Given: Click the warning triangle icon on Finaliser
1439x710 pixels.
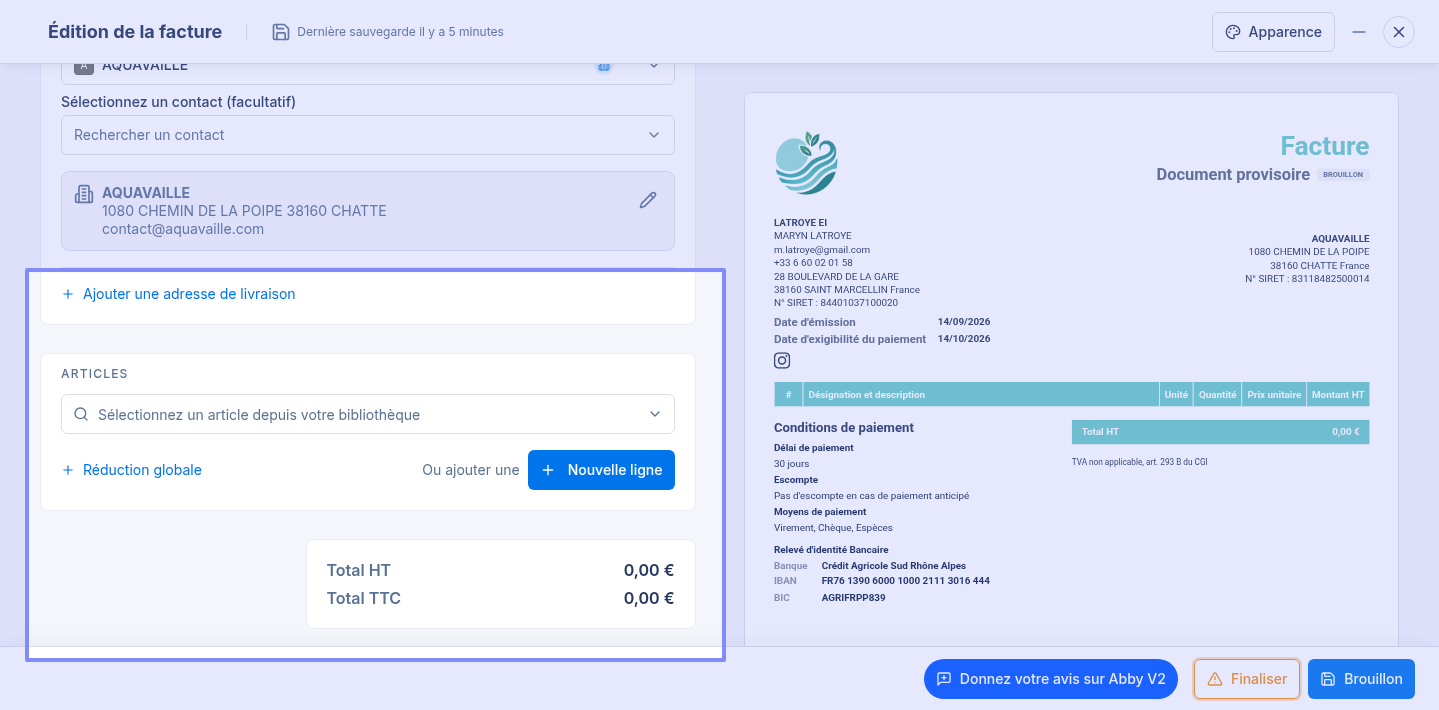Looking at the screenshot, I should point(1215,679).
